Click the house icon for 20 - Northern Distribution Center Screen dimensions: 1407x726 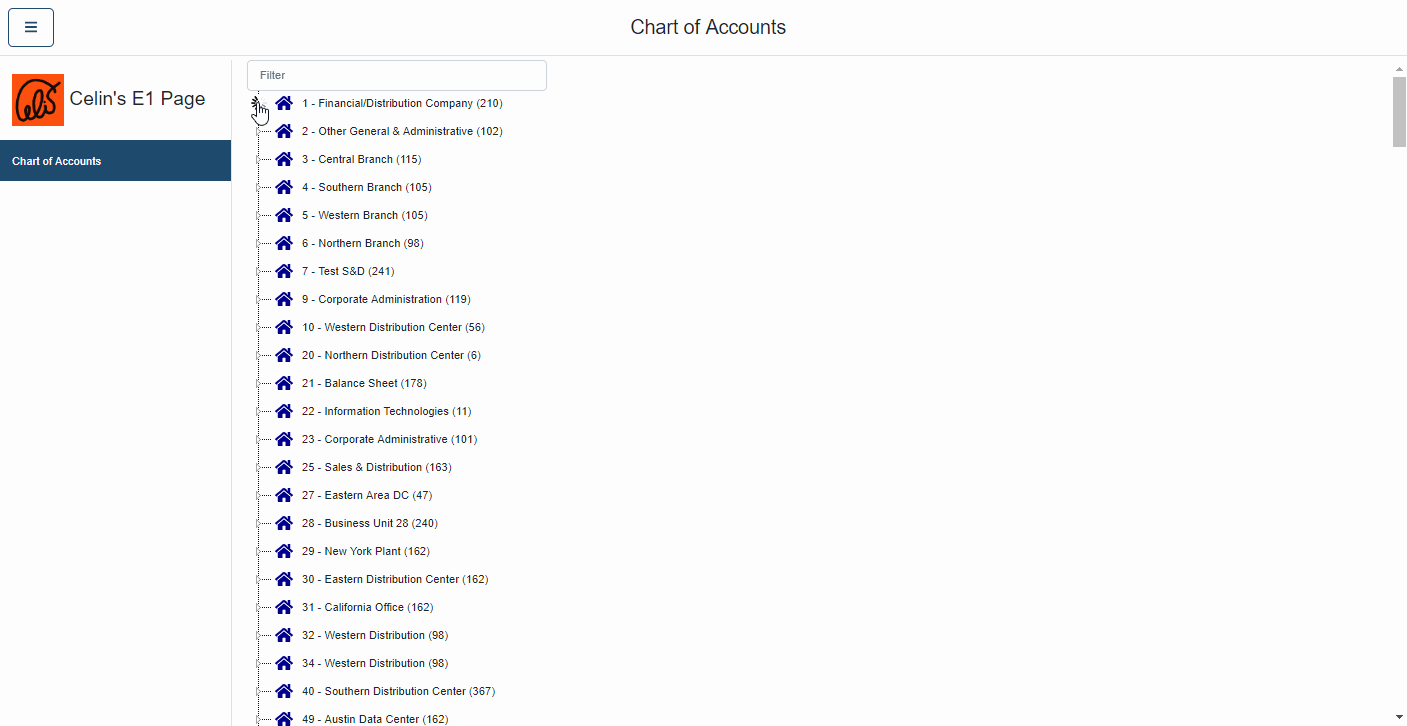tap(284, 355)
